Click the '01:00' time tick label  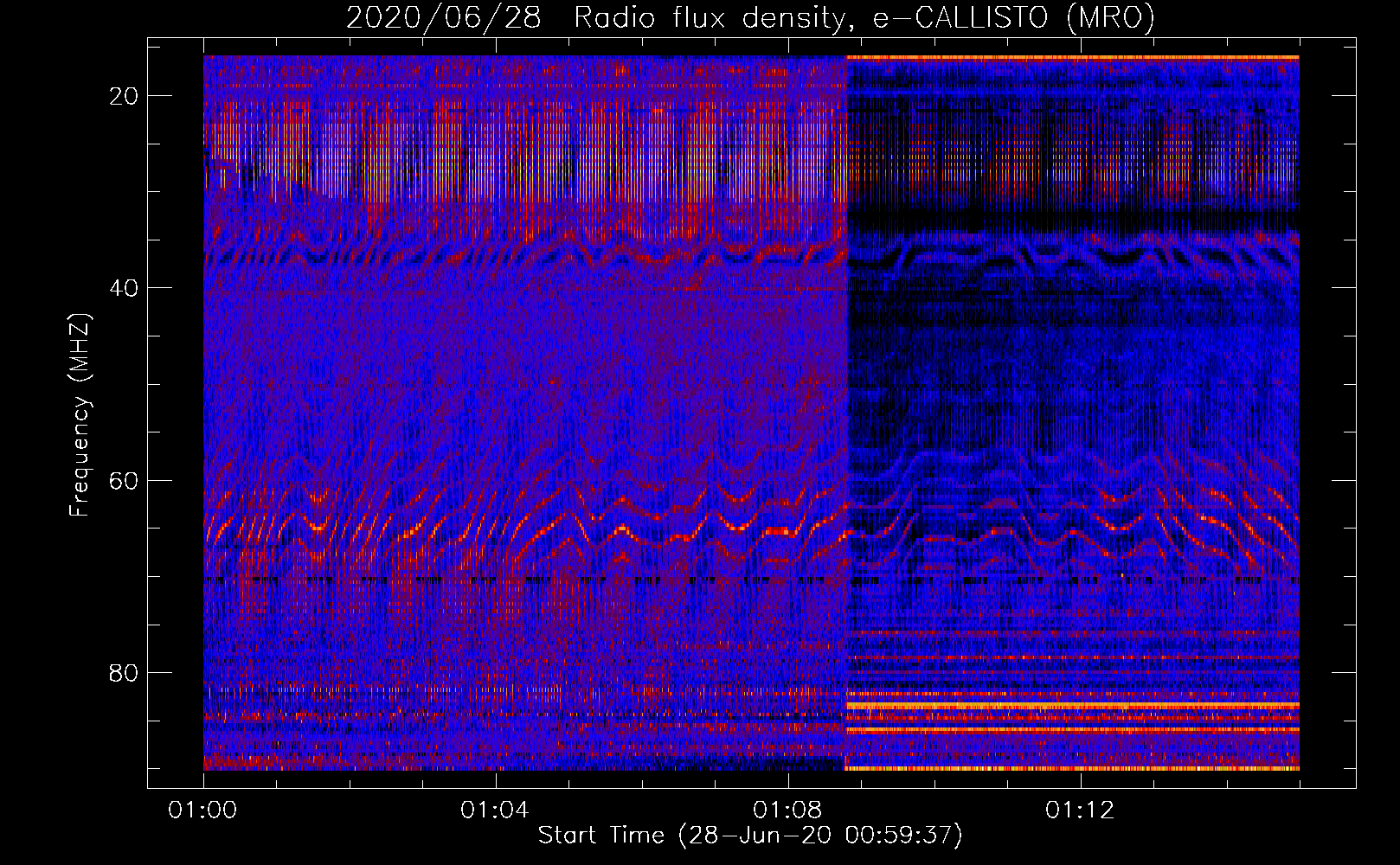click(x=203, y=811)
